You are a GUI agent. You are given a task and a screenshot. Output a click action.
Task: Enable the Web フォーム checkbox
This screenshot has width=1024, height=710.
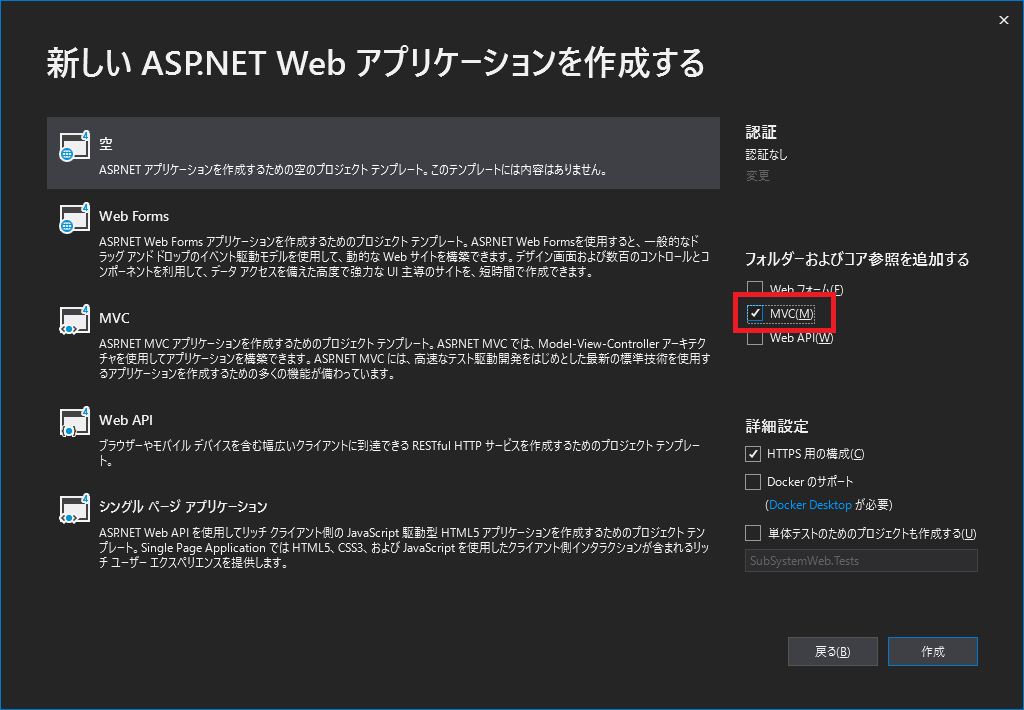tap(755, 289)
